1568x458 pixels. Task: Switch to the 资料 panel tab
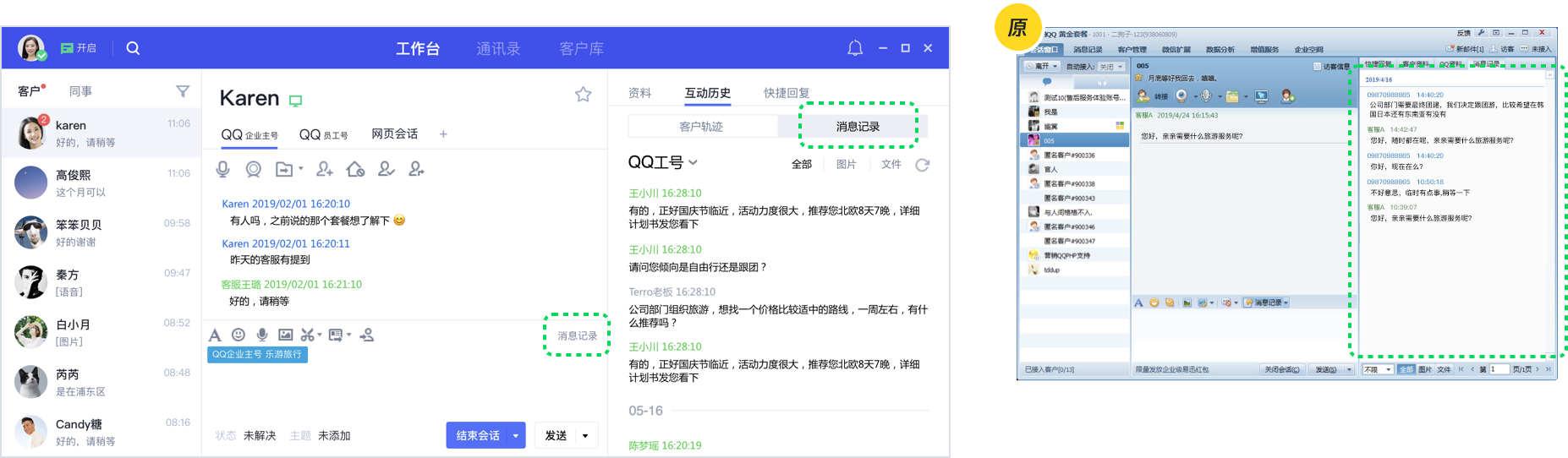pyautogui.click(x=639, y=93)
